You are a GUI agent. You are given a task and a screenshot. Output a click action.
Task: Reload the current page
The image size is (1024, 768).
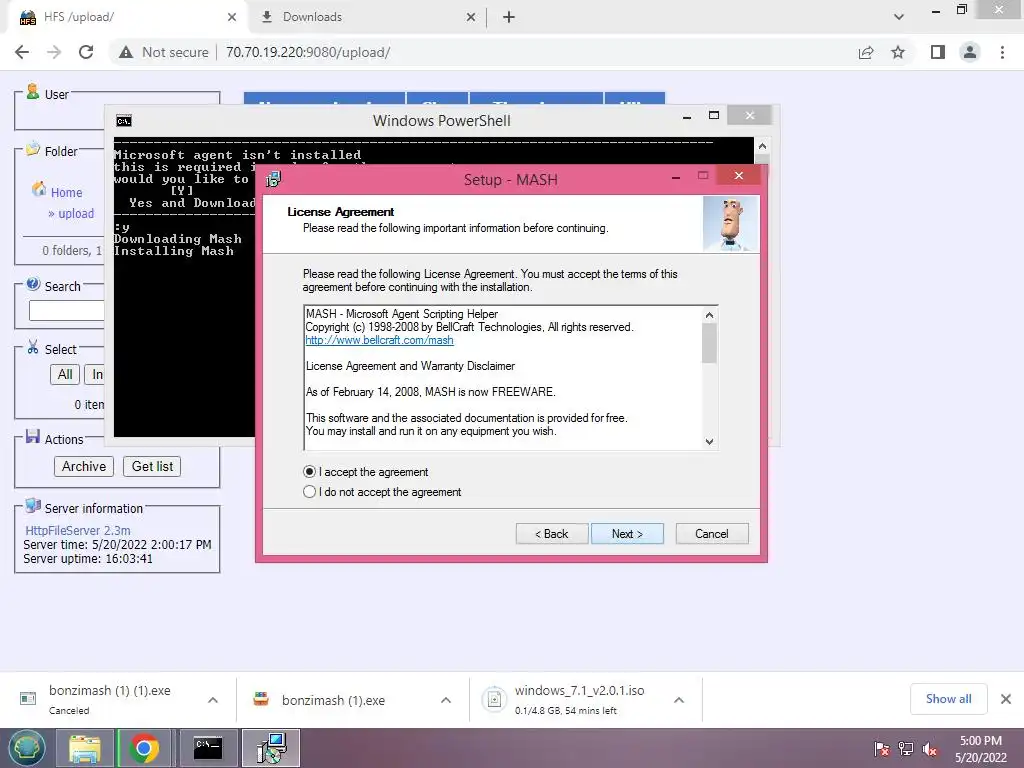click(x=86, y=52)
